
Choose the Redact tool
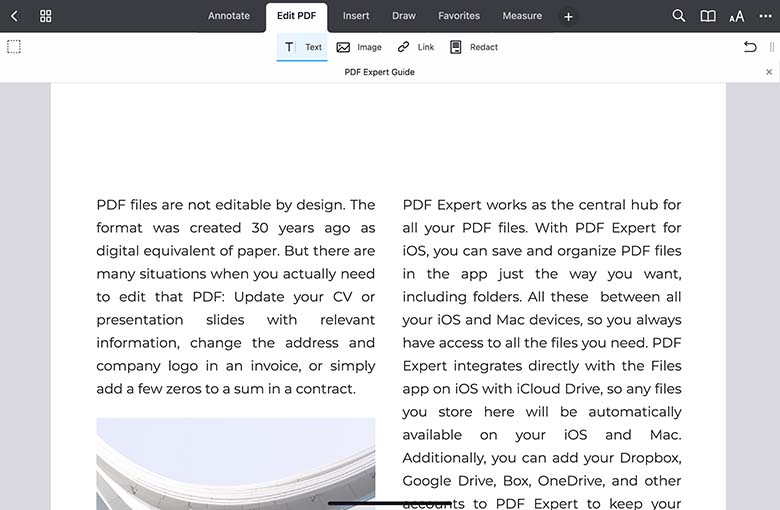(x=474, y=47)
